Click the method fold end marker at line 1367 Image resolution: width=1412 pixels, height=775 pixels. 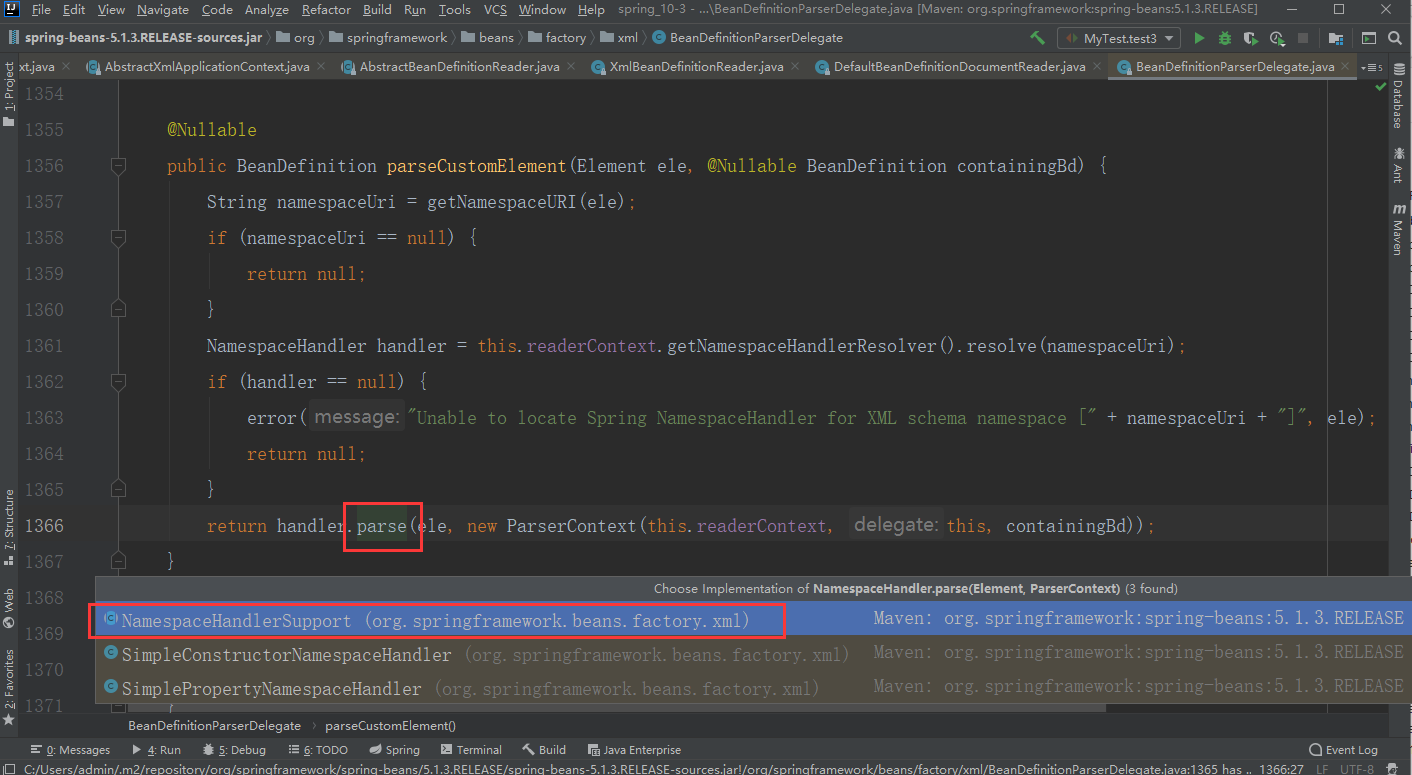point(118,562)
